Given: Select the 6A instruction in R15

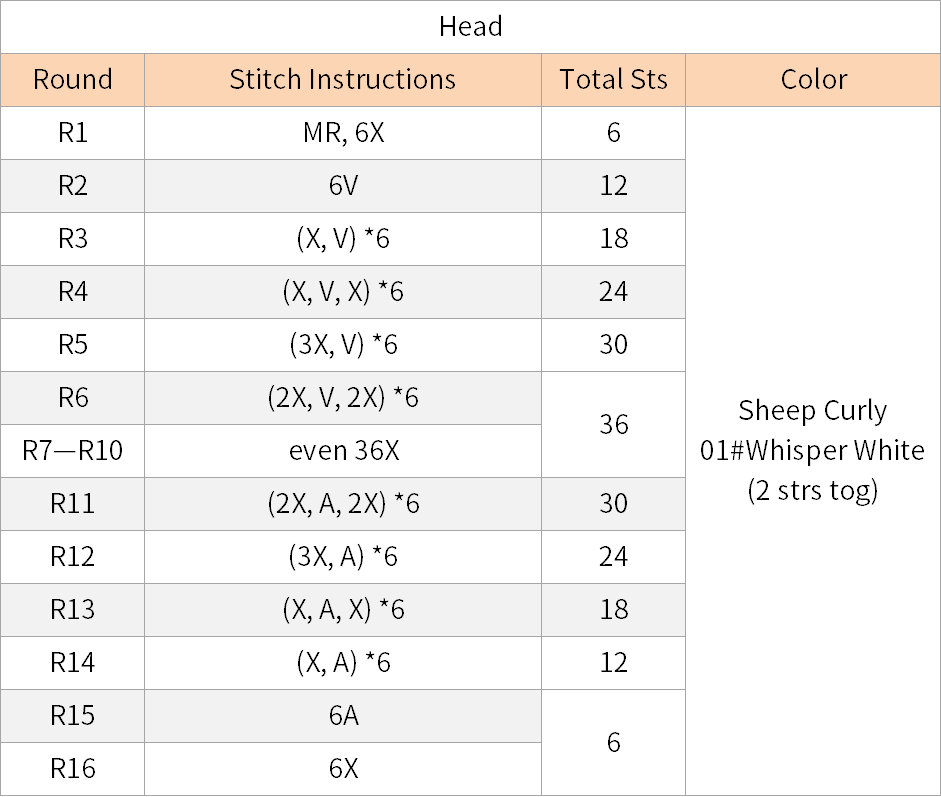Looking at the screenshot, I should click(x=343, y=716).
